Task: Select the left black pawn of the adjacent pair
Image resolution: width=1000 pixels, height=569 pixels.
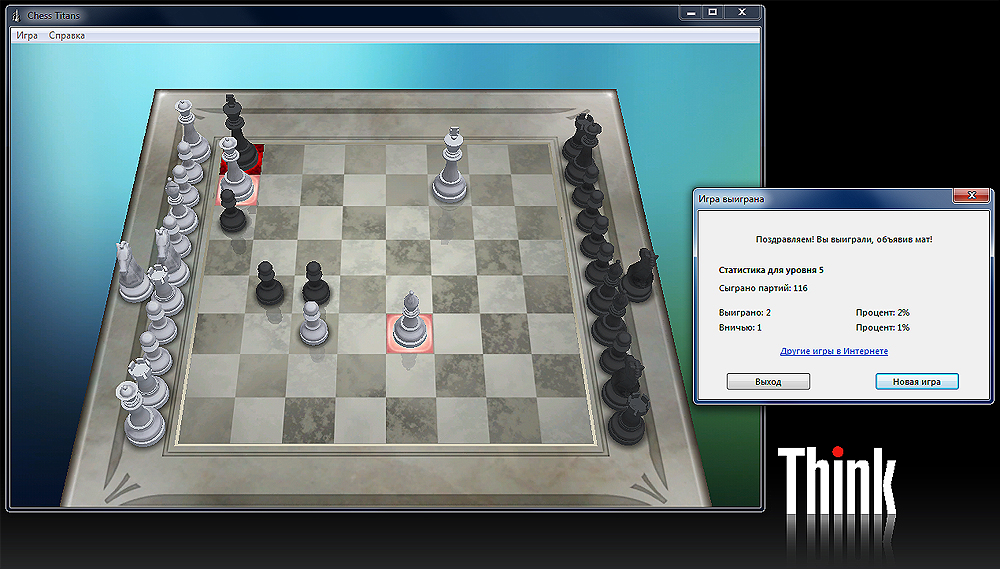Action: click(269, 284)
